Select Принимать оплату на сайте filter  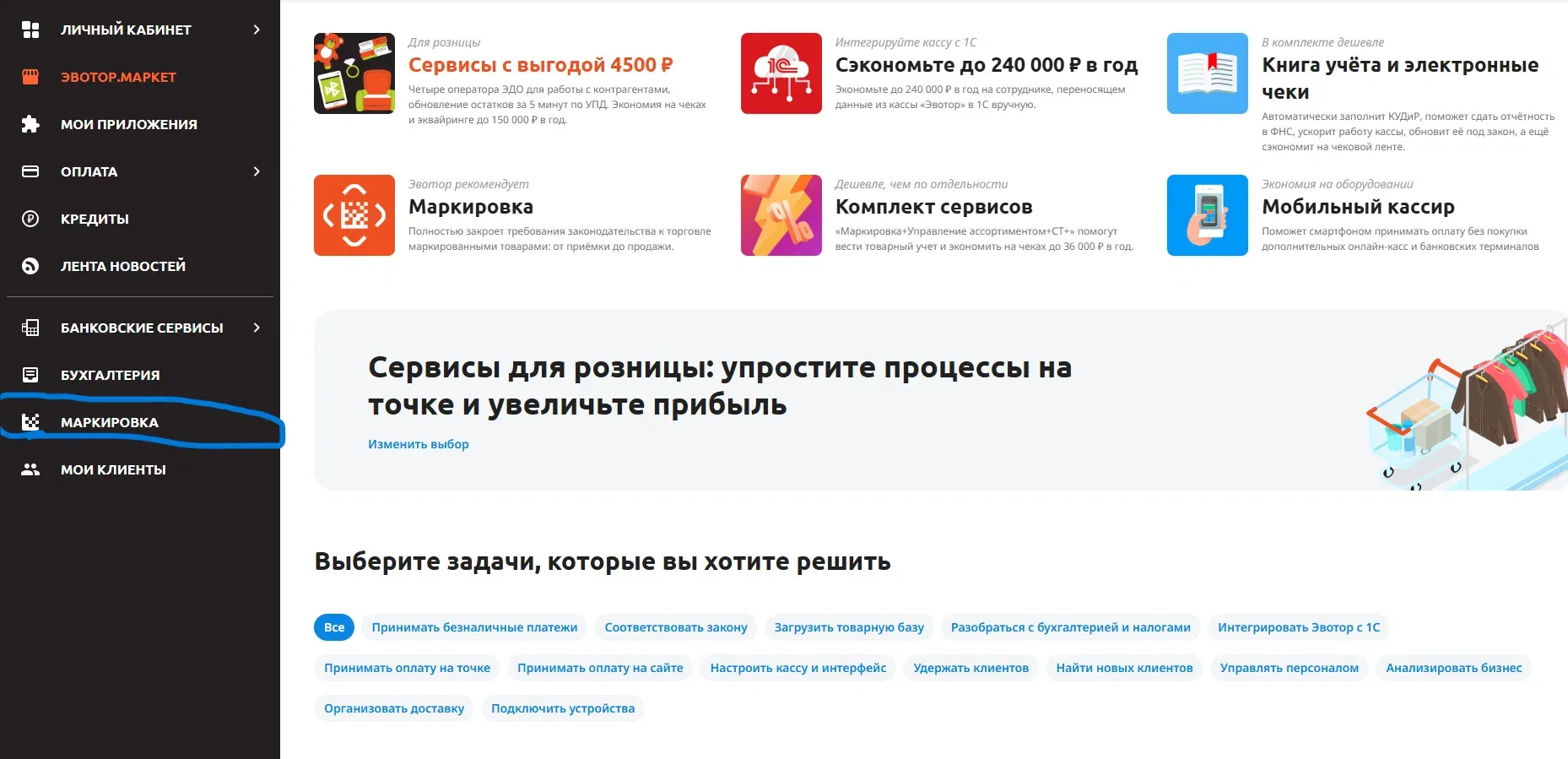pos(600,668)
